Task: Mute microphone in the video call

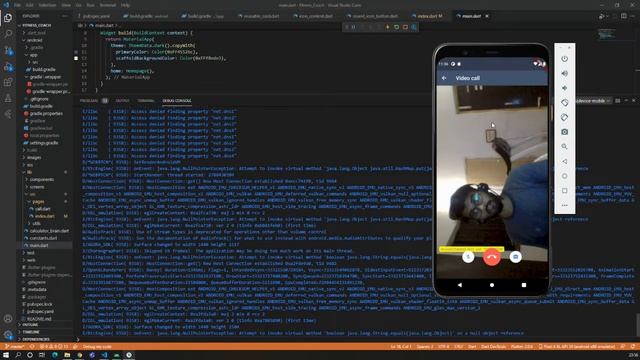Action: (x=468, y=257)
